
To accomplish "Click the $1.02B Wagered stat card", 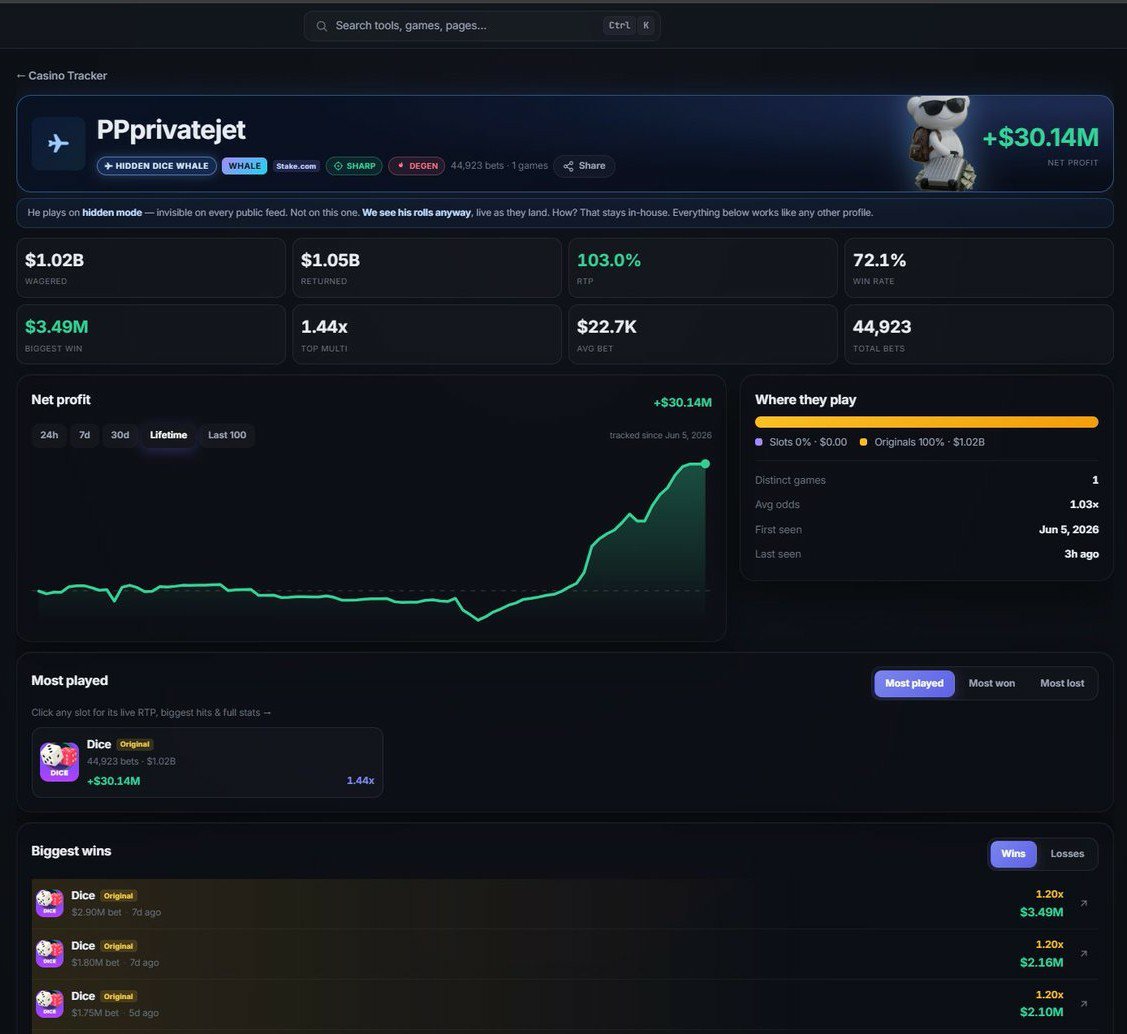I will click(151, 268).
